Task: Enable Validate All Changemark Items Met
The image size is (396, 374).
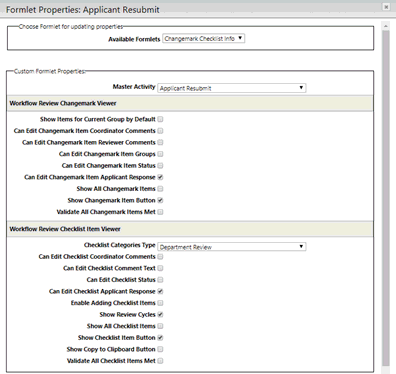Action: (160, 212)
